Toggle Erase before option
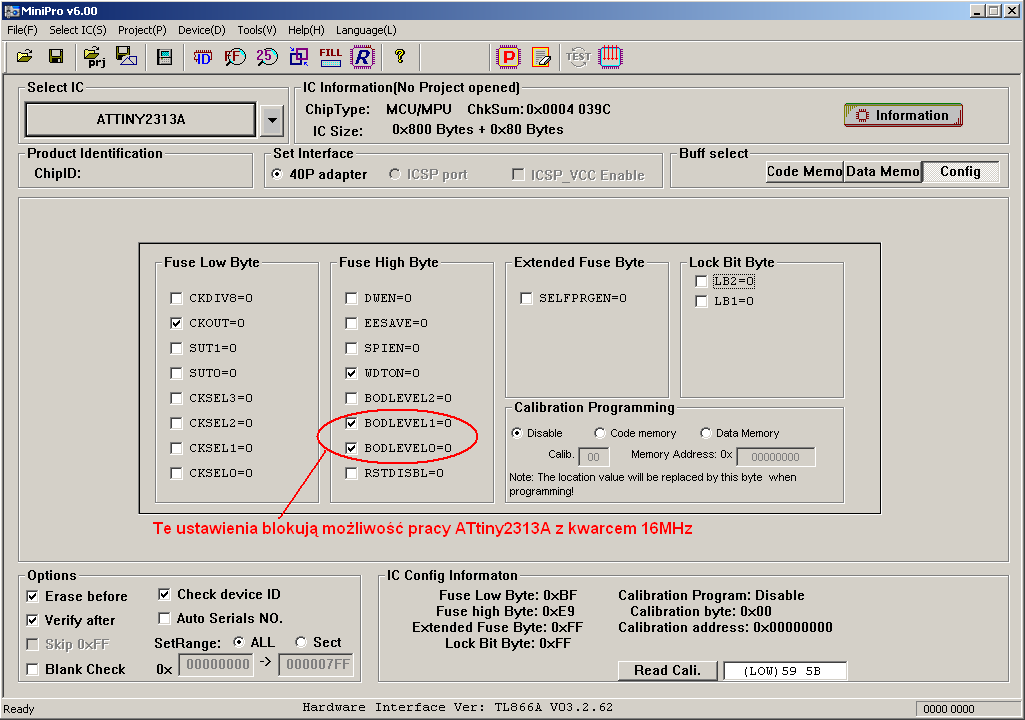The height and width of the screenshot is (720, 1025). pyautogui.click(x=32, y=596)
